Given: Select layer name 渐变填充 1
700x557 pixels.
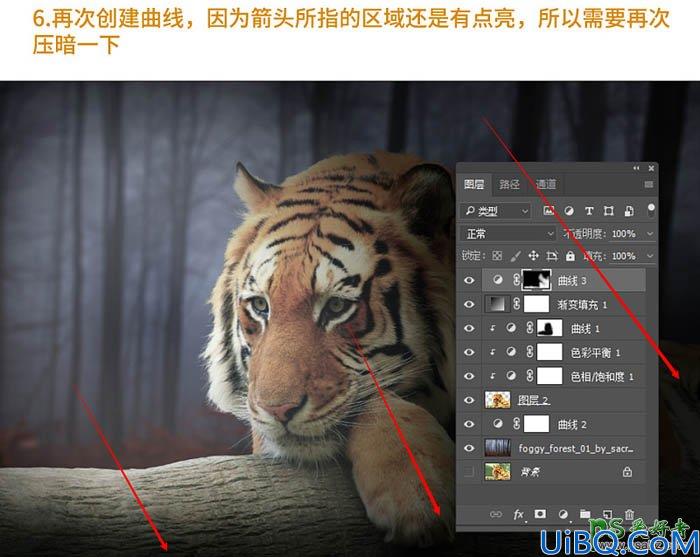Looking at the screenshot, I should click(x=582, y=305).
